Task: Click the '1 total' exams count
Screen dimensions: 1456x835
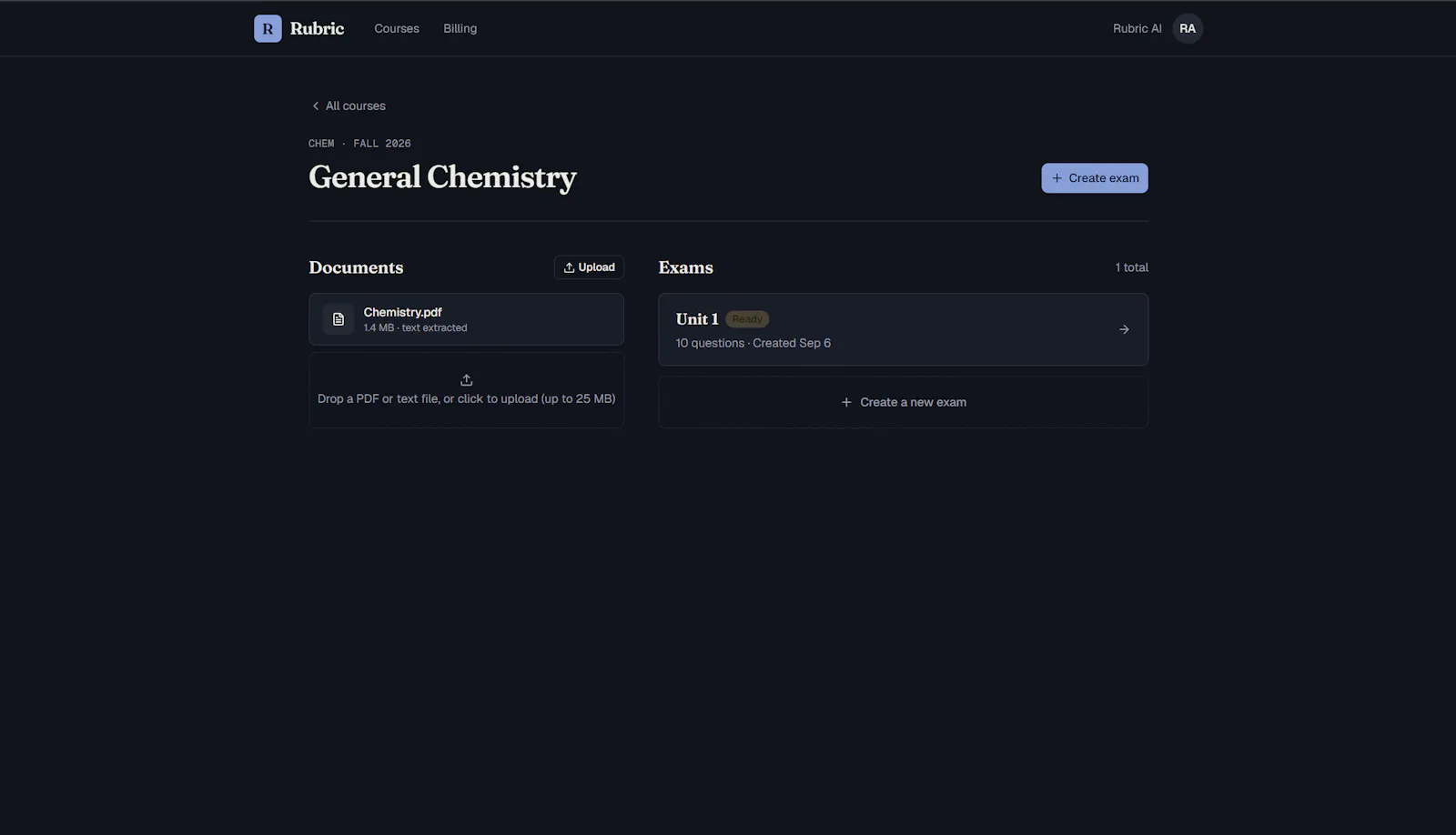Action: pos(1131,267)
